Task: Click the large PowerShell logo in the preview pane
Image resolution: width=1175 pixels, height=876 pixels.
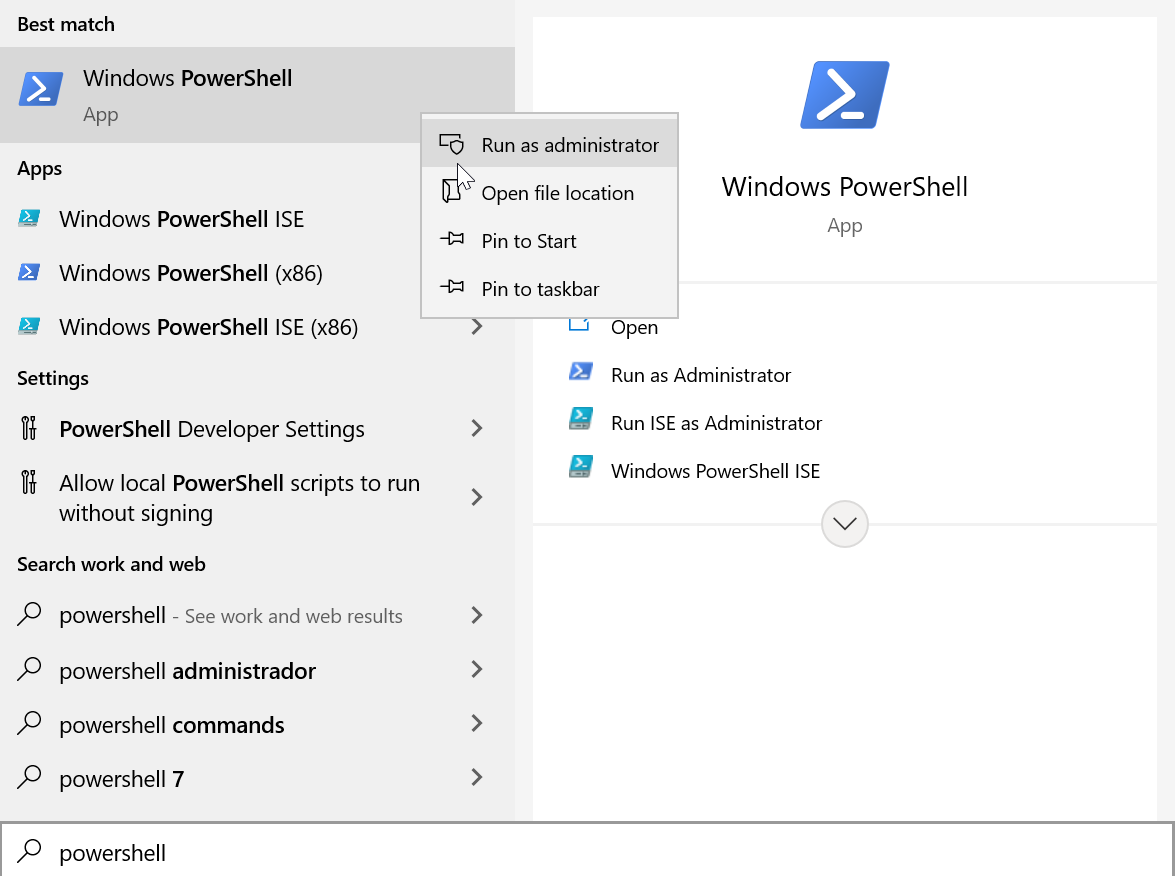Action: (843, 93)
